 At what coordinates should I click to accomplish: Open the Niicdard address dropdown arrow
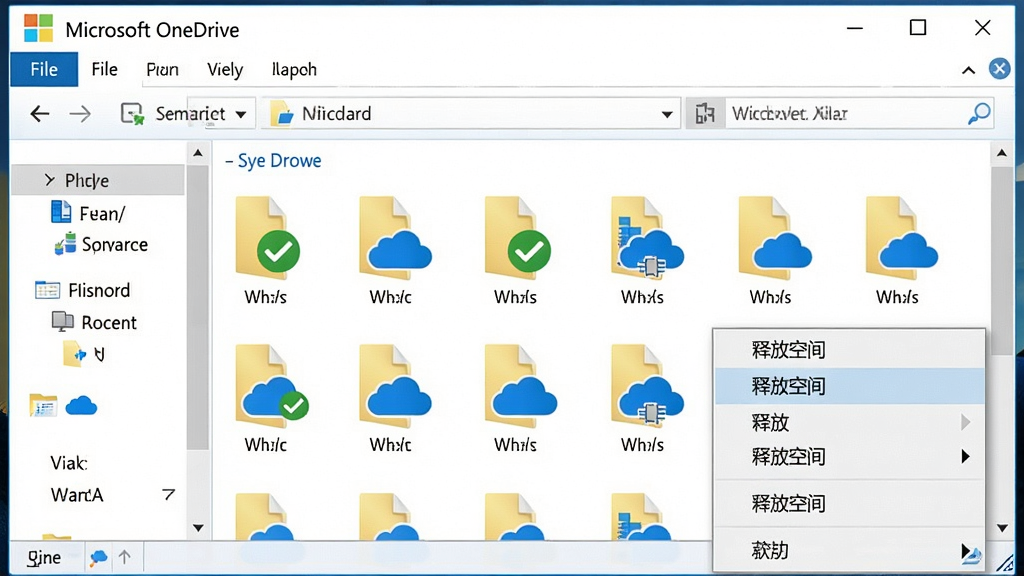tap(667, 114)
